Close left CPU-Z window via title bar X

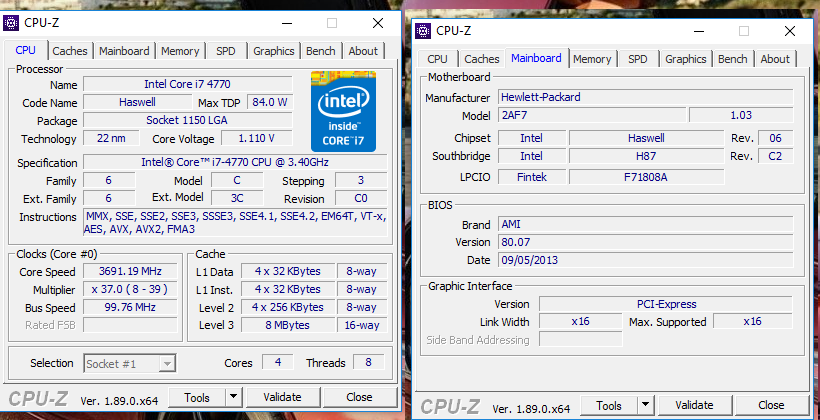coord(378,23)
